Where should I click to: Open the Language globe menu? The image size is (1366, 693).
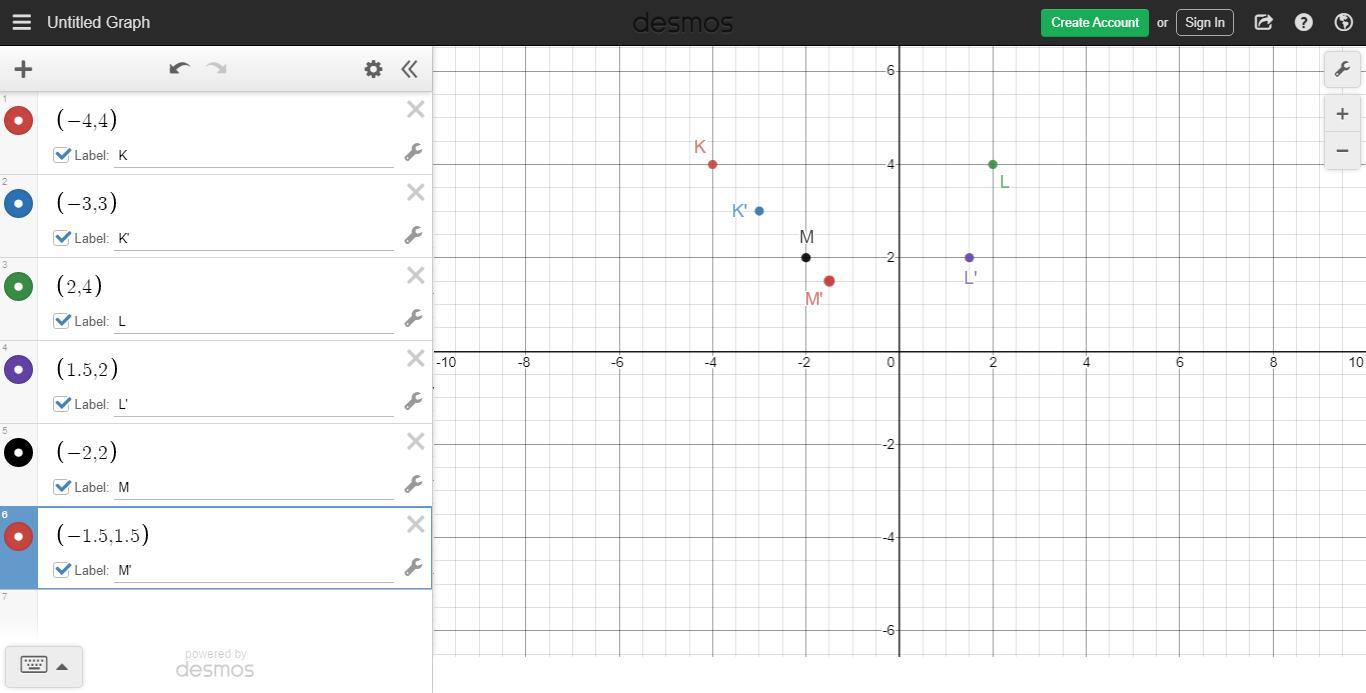click(x=1344, y=22)
